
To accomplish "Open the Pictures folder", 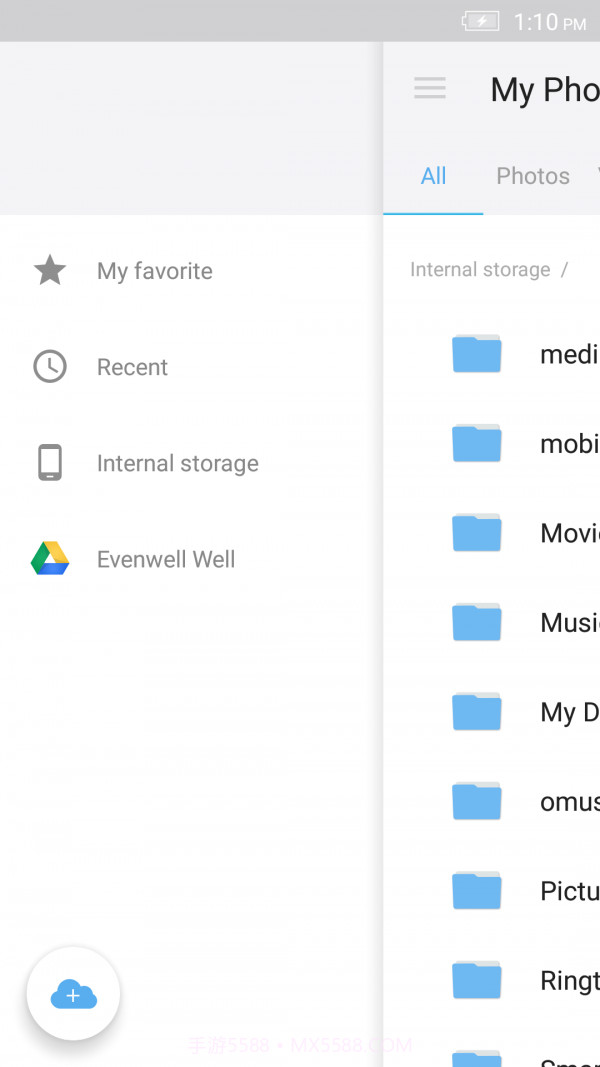I will click(x=569, y=891).
